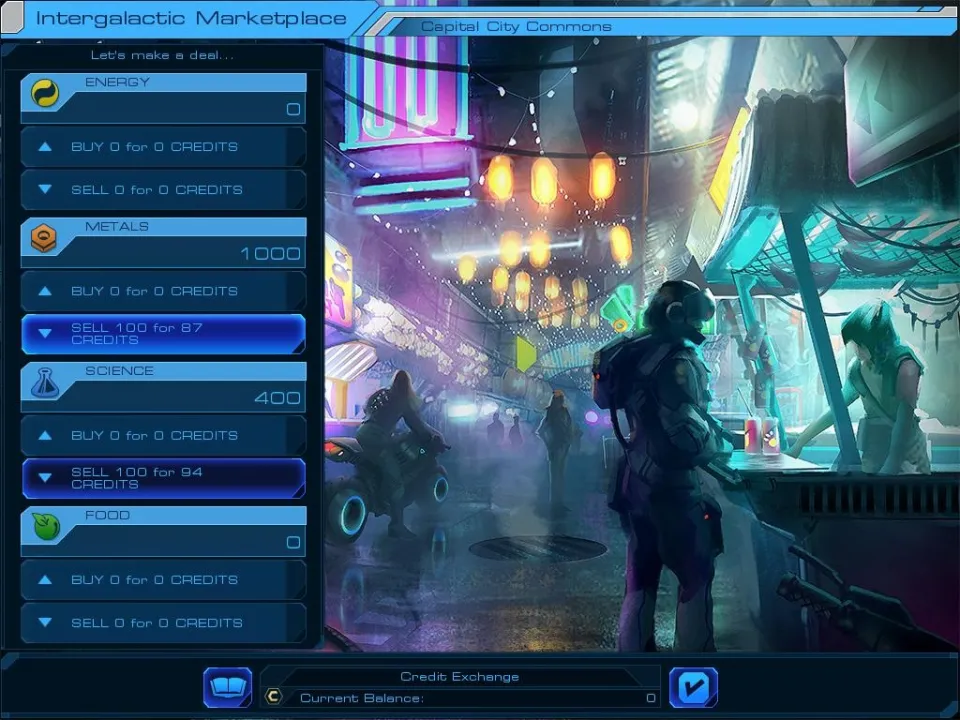The width and height of the screenshot is (960, 720).
Task: Sell 100 Science for 94 credits
Action: pyautogui.click(x=163, y=478)
